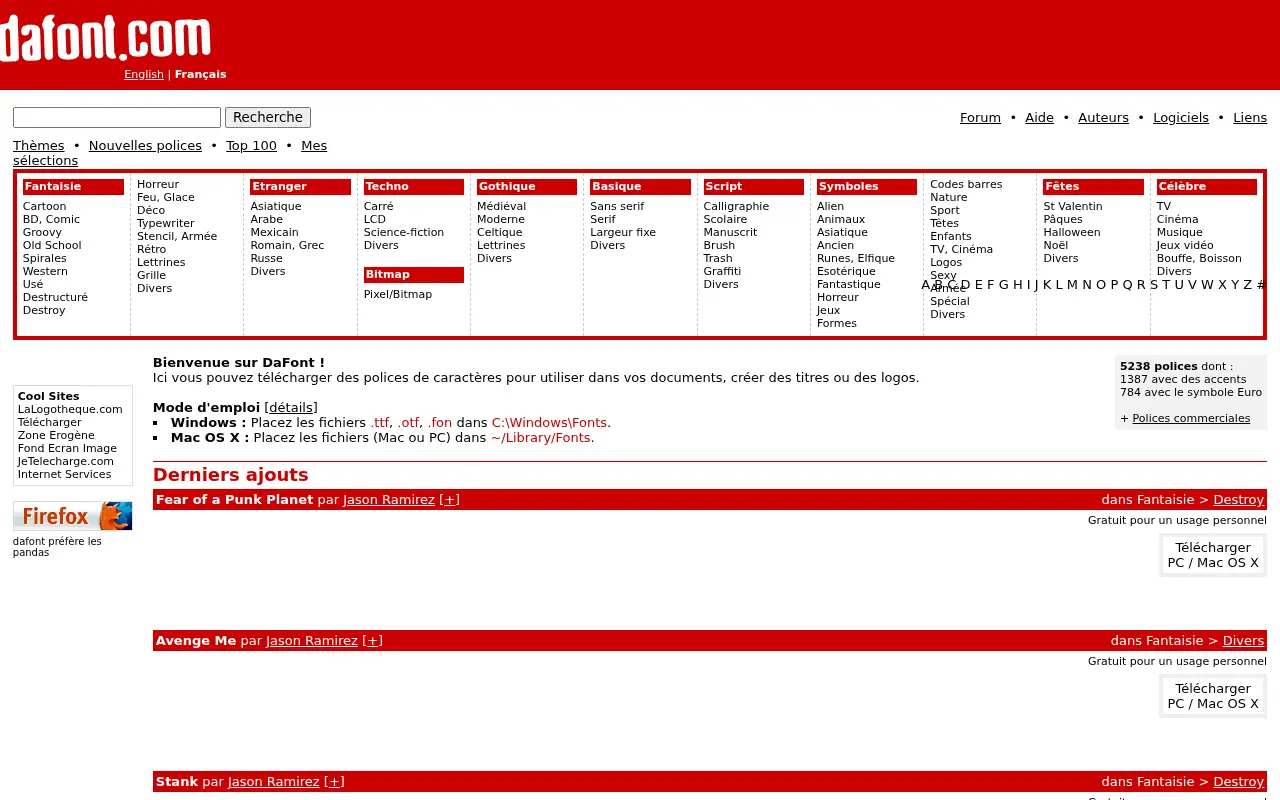The image size is (1280, 800).
Task: Open the Codes barres category
Action: pos(966,184)
